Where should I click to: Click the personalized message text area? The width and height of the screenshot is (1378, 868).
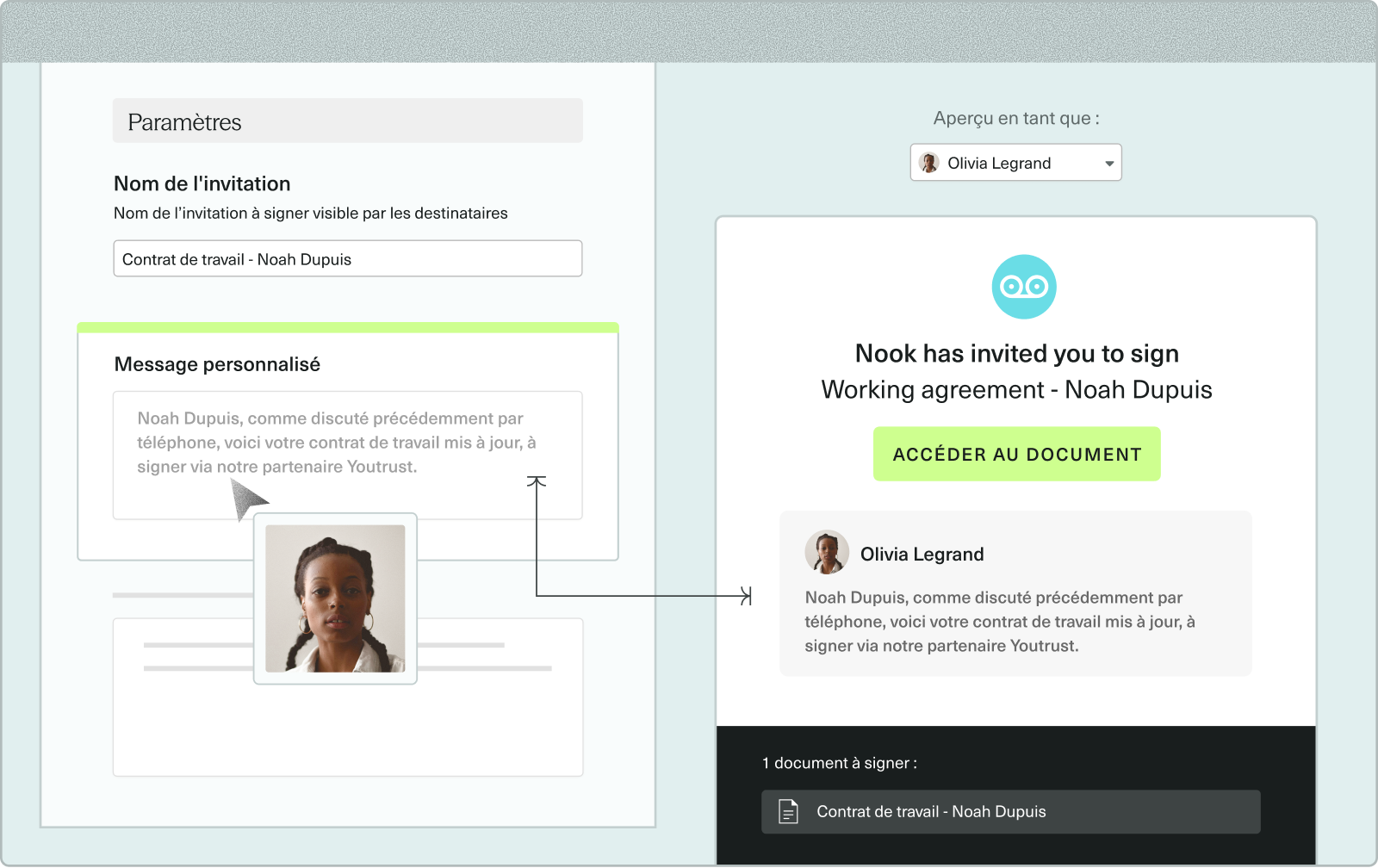pos(348,456)
